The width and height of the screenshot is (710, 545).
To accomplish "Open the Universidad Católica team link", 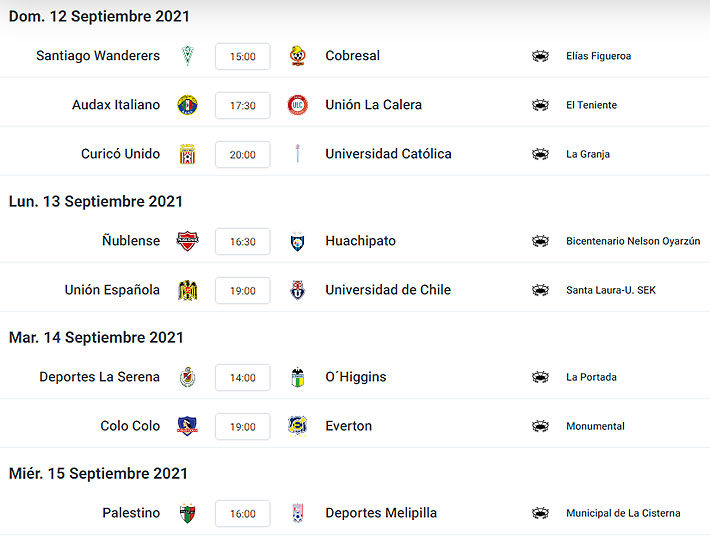I will coord(389,154).
